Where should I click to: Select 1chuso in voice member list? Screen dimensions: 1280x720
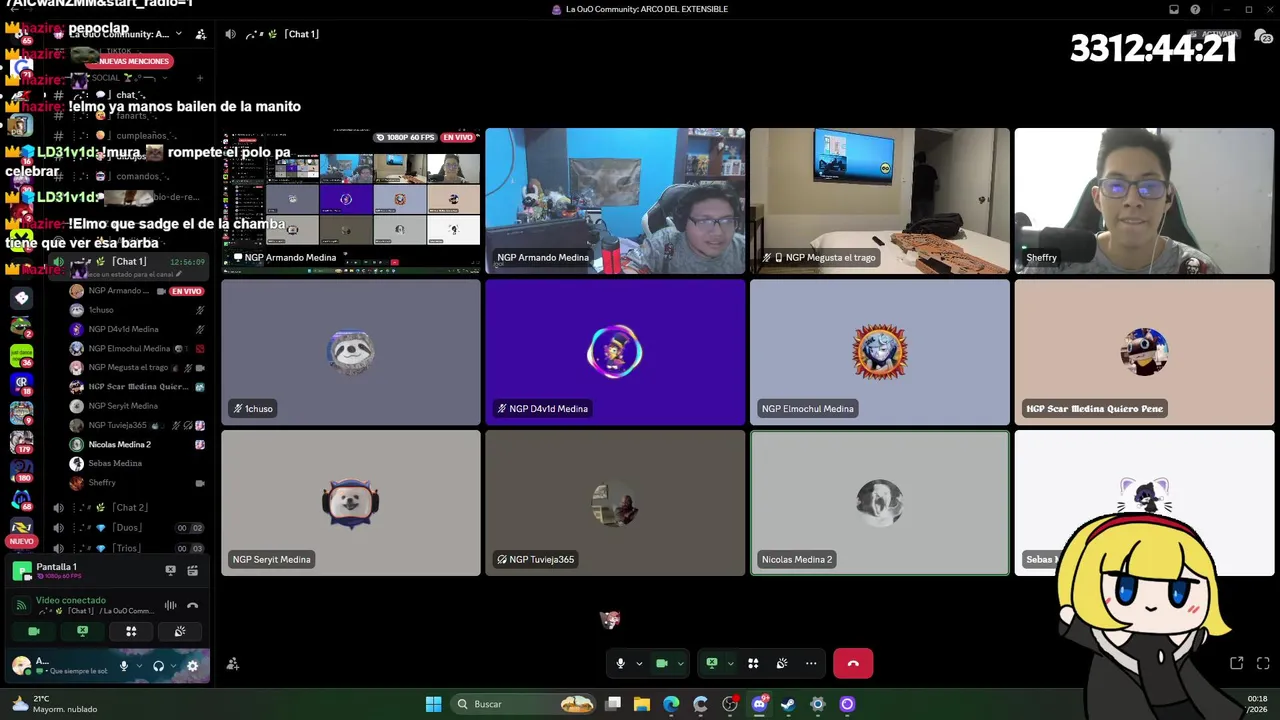[136, 310]
